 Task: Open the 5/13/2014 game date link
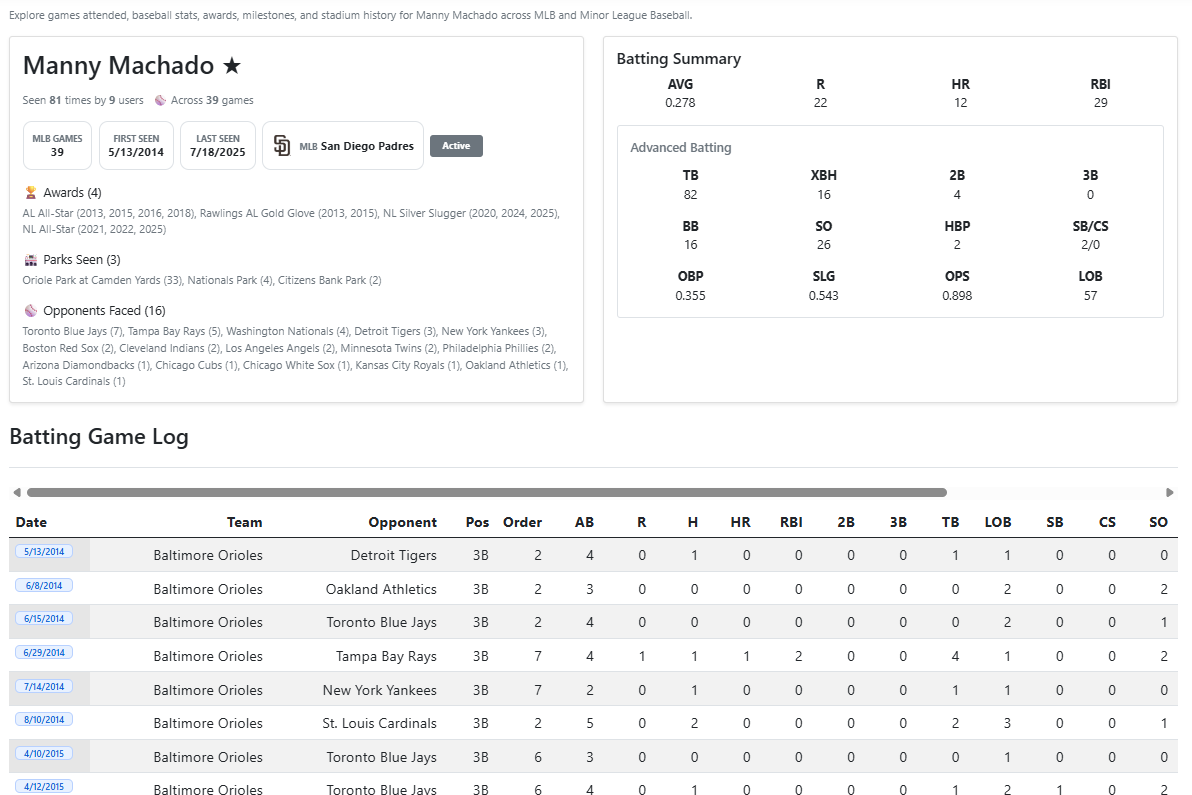[x=44, y=552]
